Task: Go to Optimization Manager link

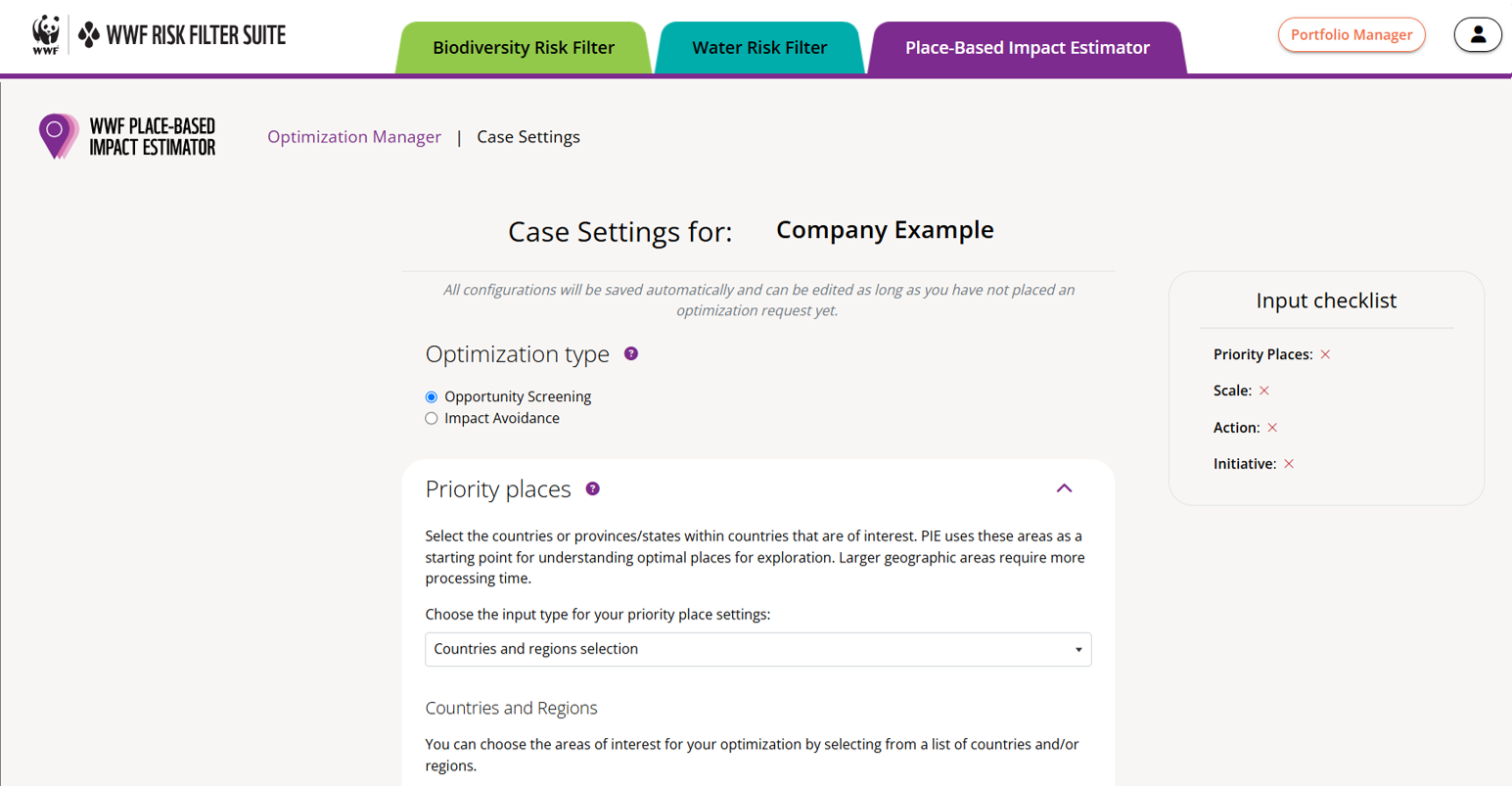Action: pyautogui.click(x=354, y=137)
